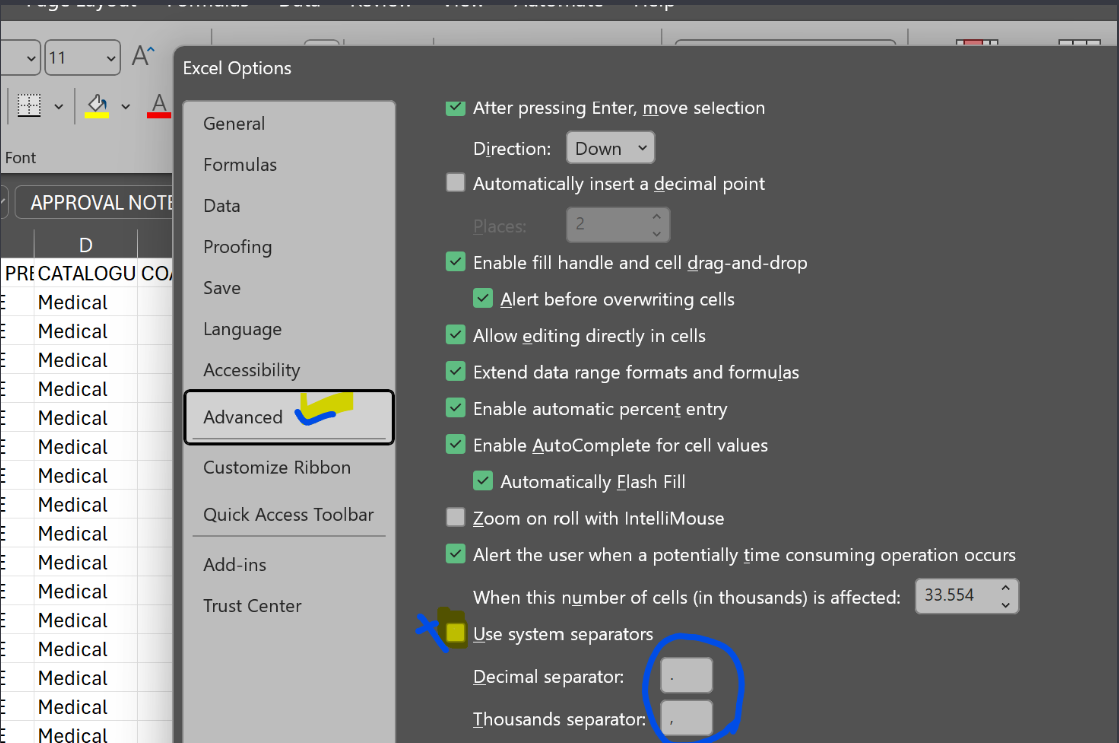
Task: Click the formula bar showing APPROVAL NOTE
Action: pos(93,203)
